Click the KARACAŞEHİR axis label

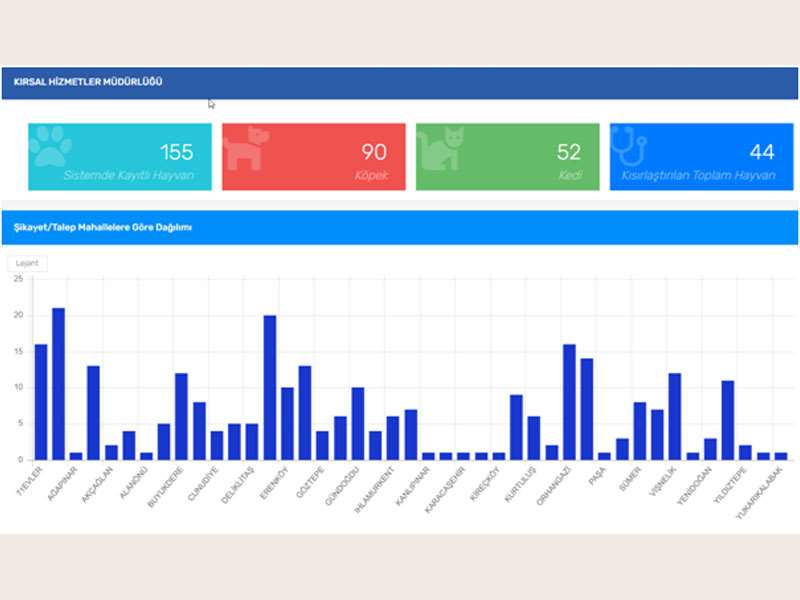(445, 490)
